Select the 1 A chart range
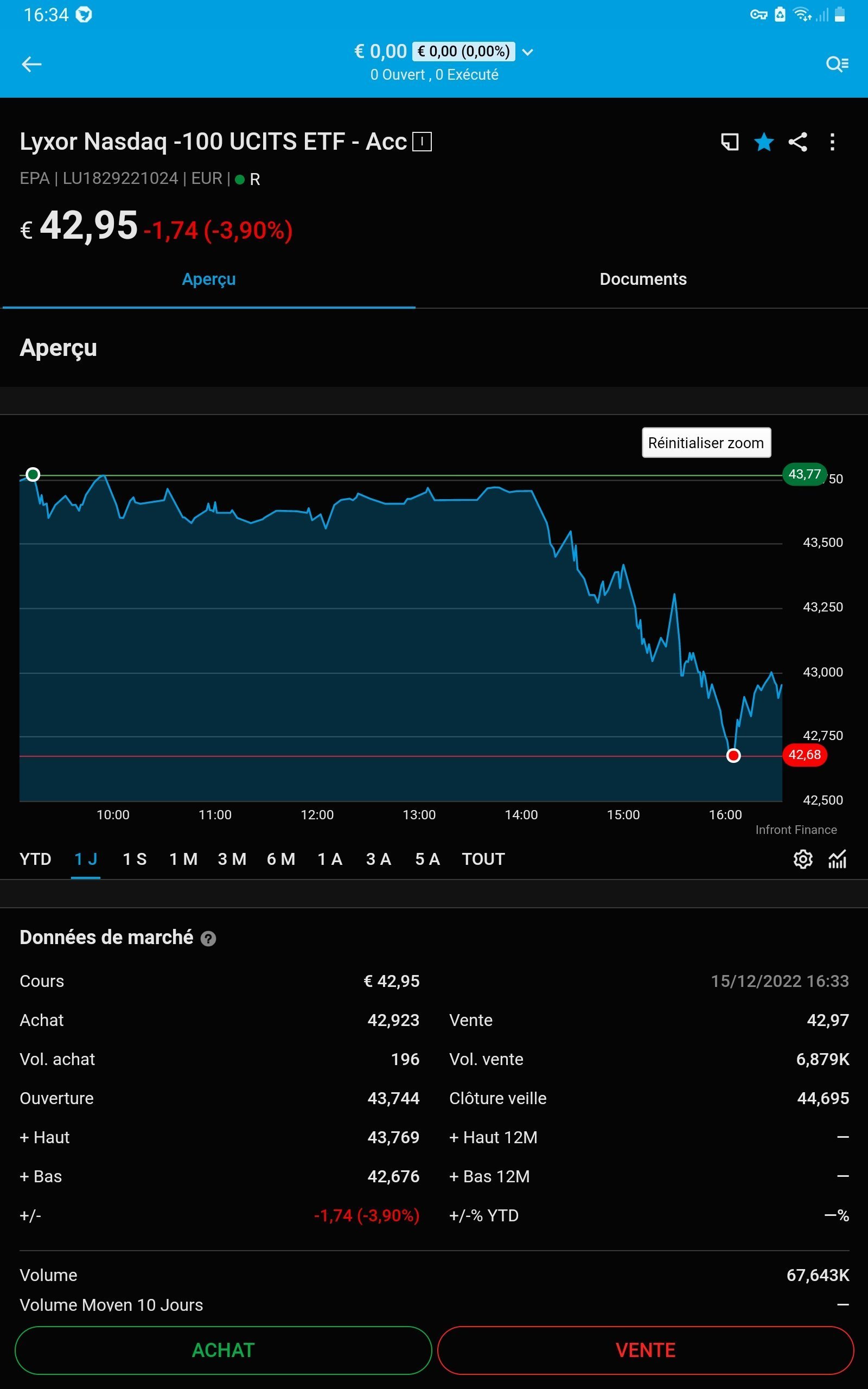 click(x=330, y=859)
